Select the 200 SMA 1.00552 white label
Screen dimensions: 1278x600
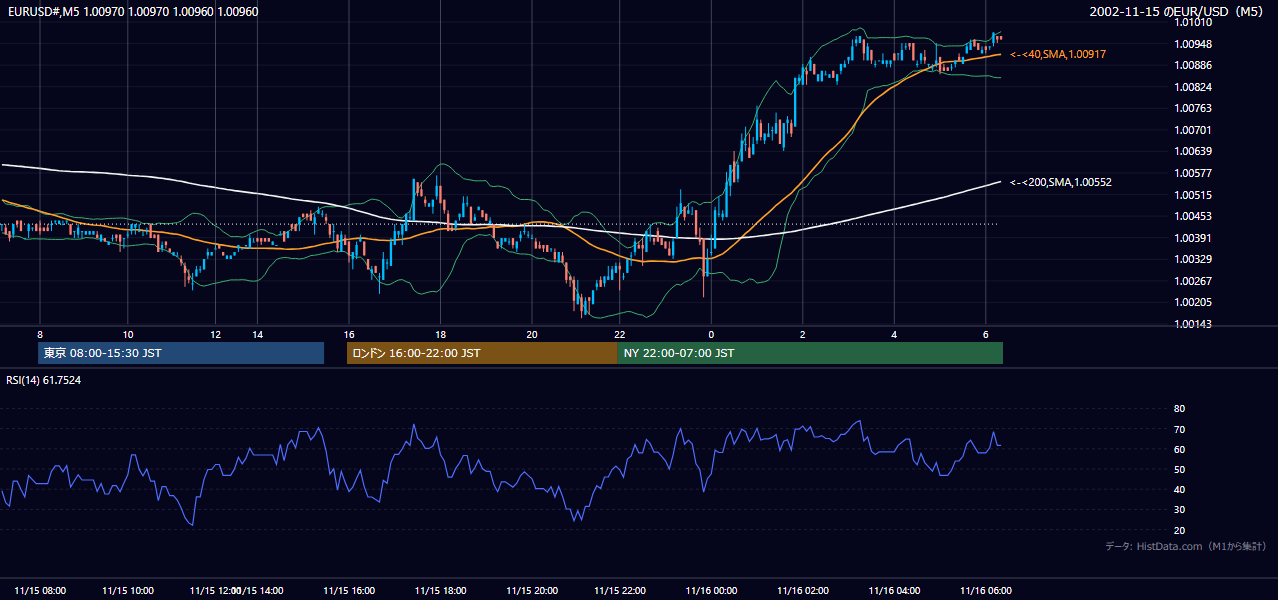click(x=1060, y=182)
